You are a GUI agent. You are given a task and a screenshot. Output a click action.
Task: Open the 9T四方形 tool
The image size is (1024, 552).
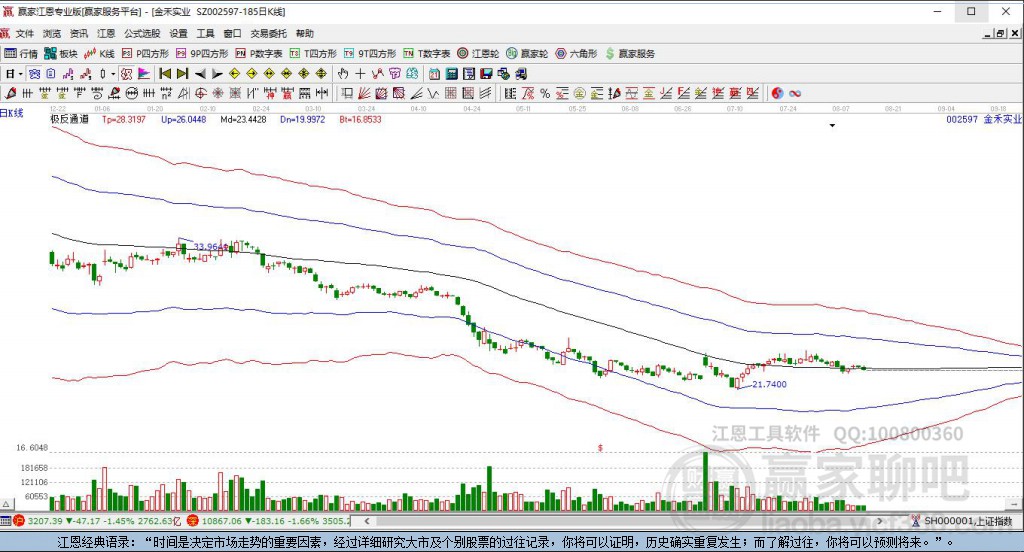[370, 54]
